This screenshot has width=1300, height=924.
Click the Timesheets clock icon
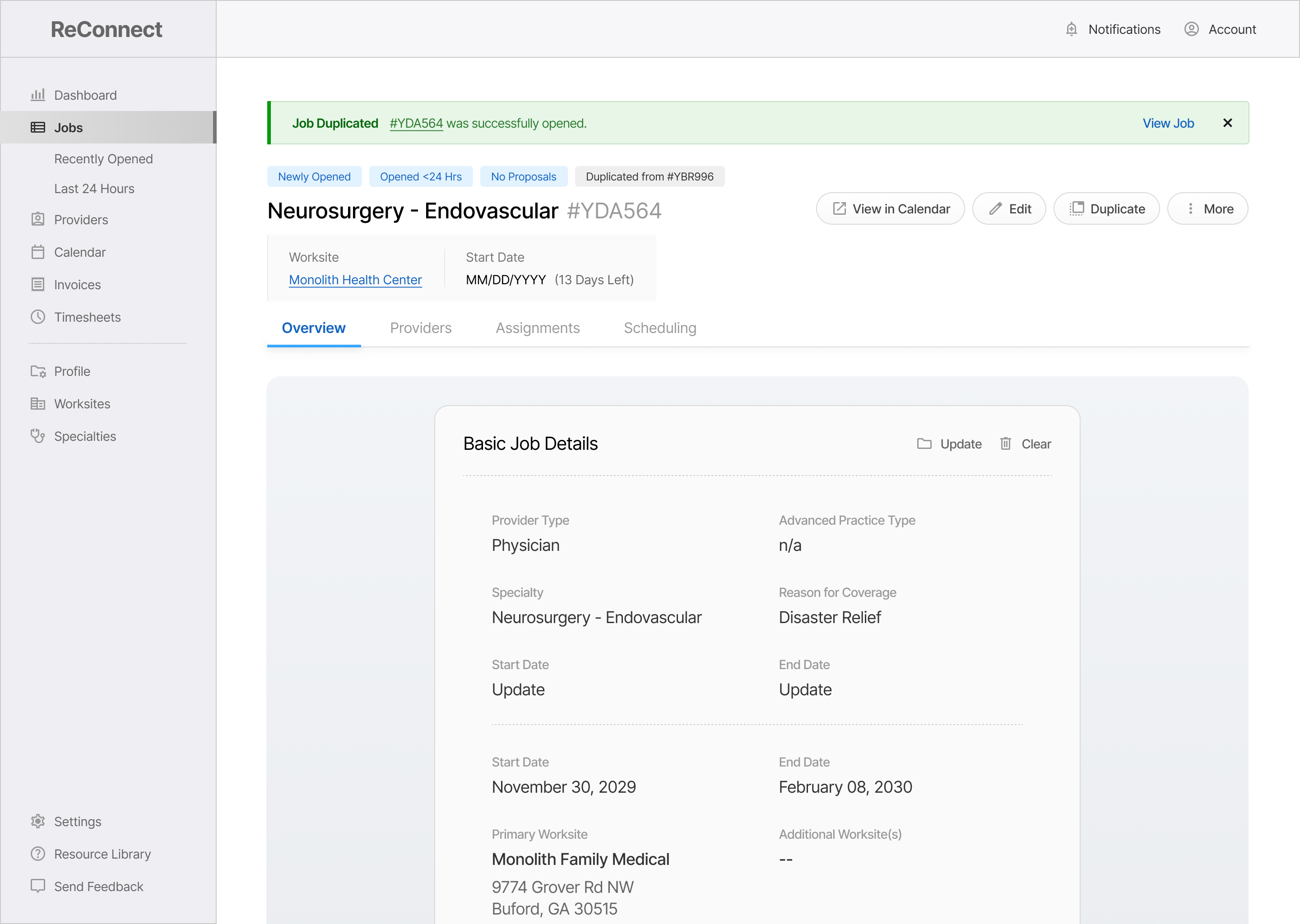[x=37, y=317]
